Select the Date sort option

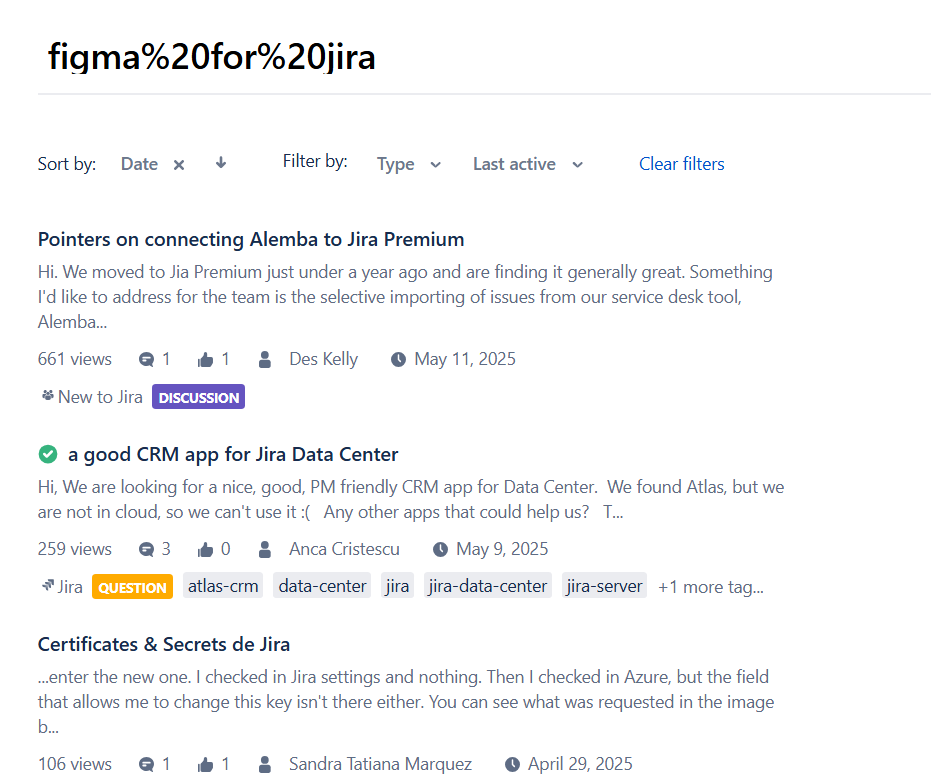click(x=140, y=164)
